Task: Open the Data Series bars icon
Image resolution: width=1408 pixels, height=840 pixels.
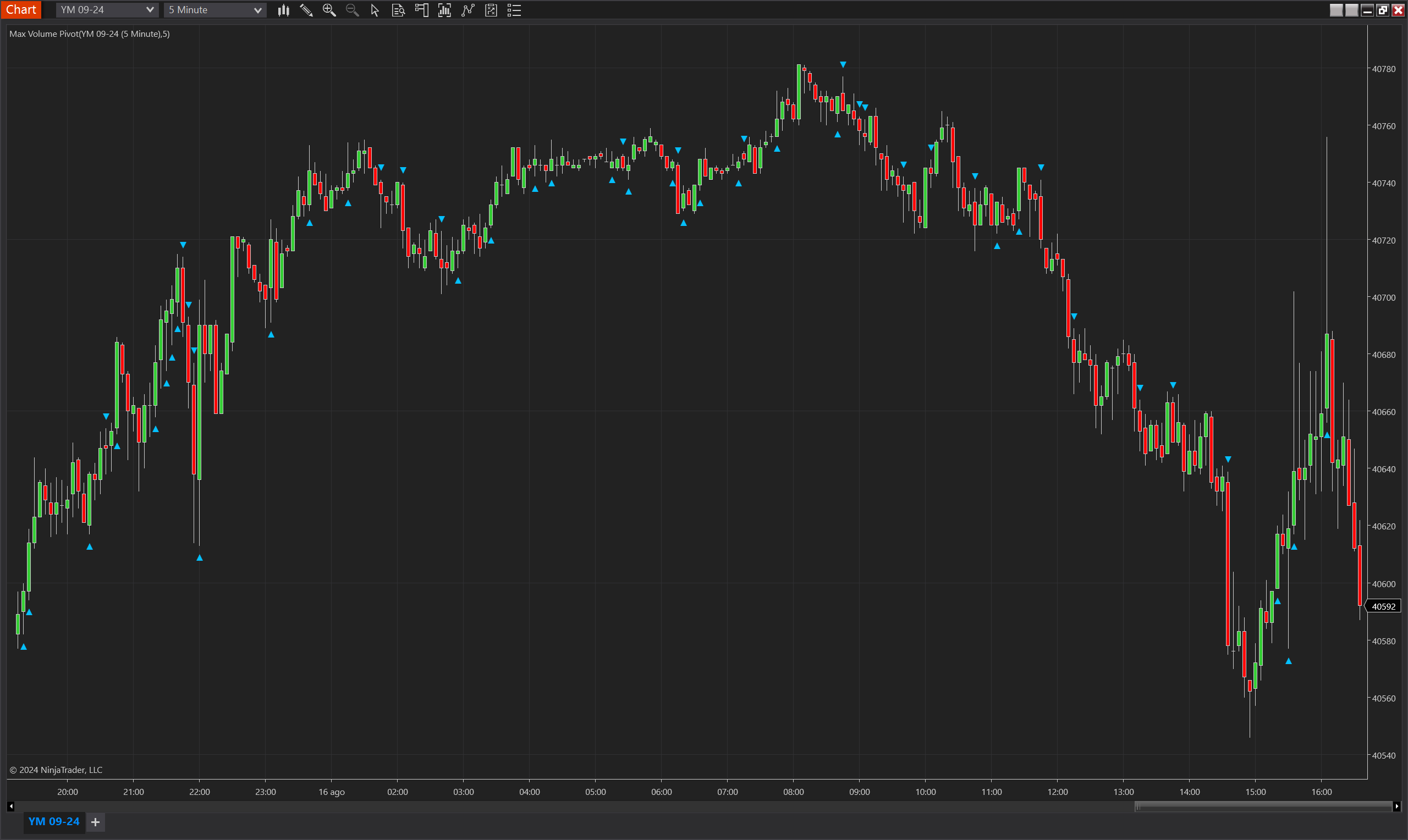Action: coord(444,10)
